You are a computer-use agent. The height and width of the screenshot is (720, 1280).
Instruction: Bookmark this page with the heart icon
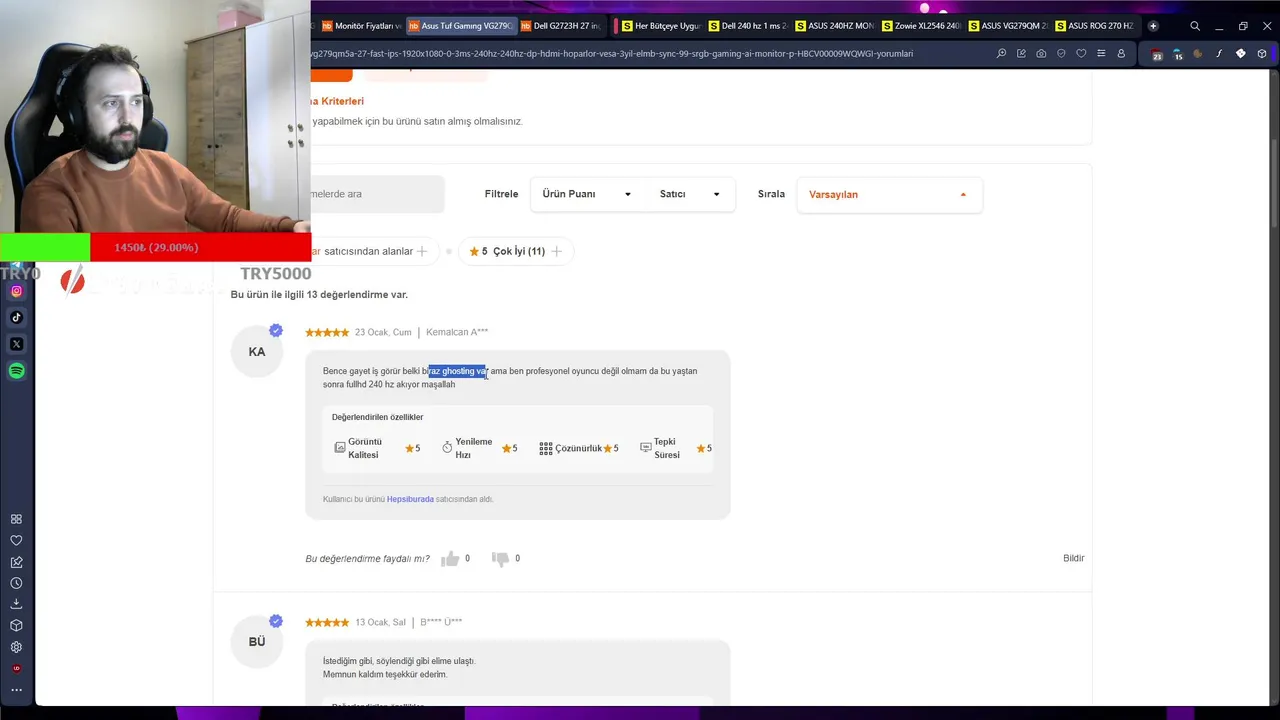point(1081,54)
